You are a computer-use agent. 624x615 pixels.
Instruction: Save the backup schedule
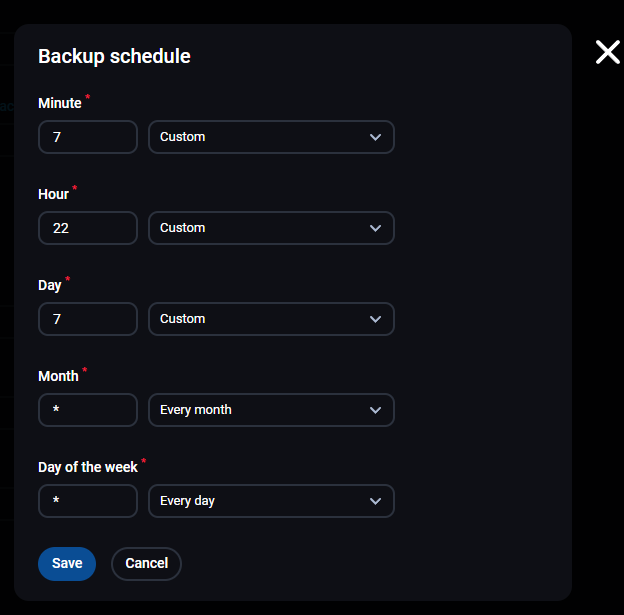tap(67, 564)
